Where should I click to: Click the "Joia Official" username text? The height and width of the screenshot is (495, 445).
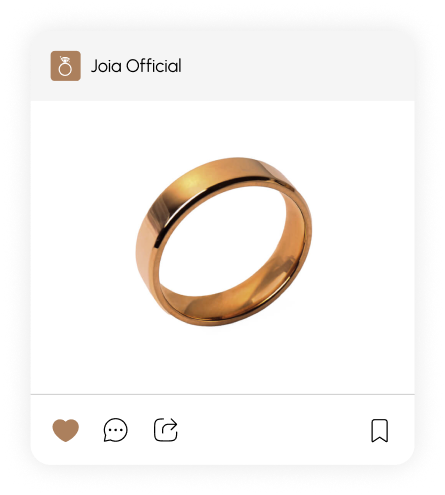[x=136, y=66]
